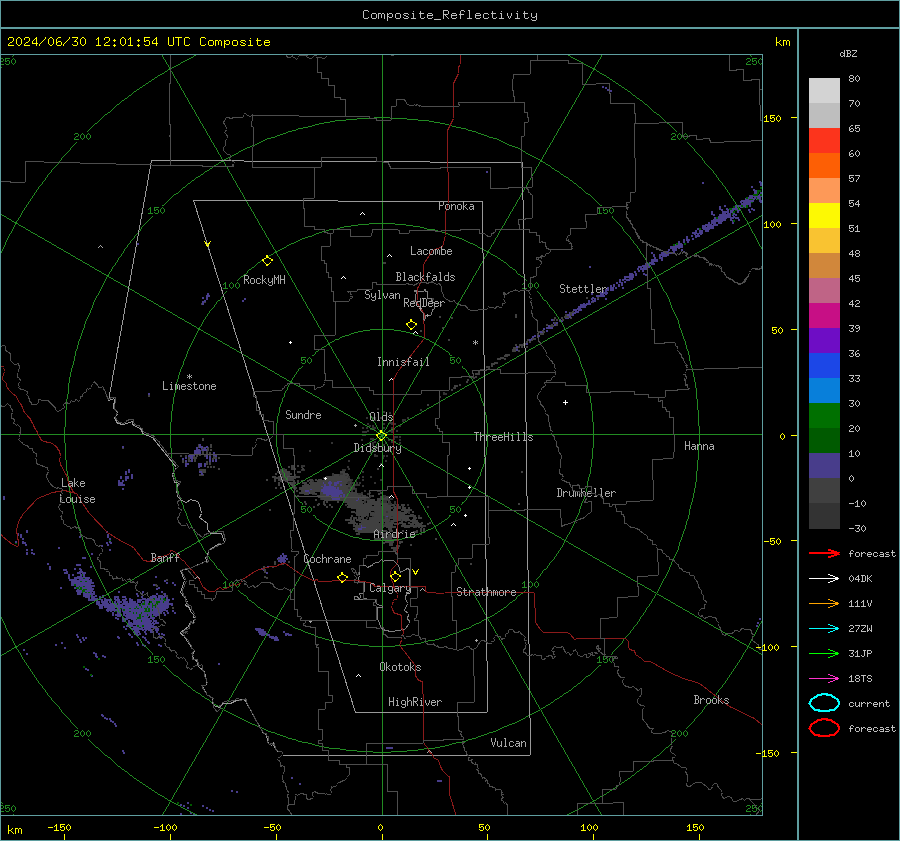Click the Banff town label
This screenshot has height=841, width=900.
tap(165, 557)
